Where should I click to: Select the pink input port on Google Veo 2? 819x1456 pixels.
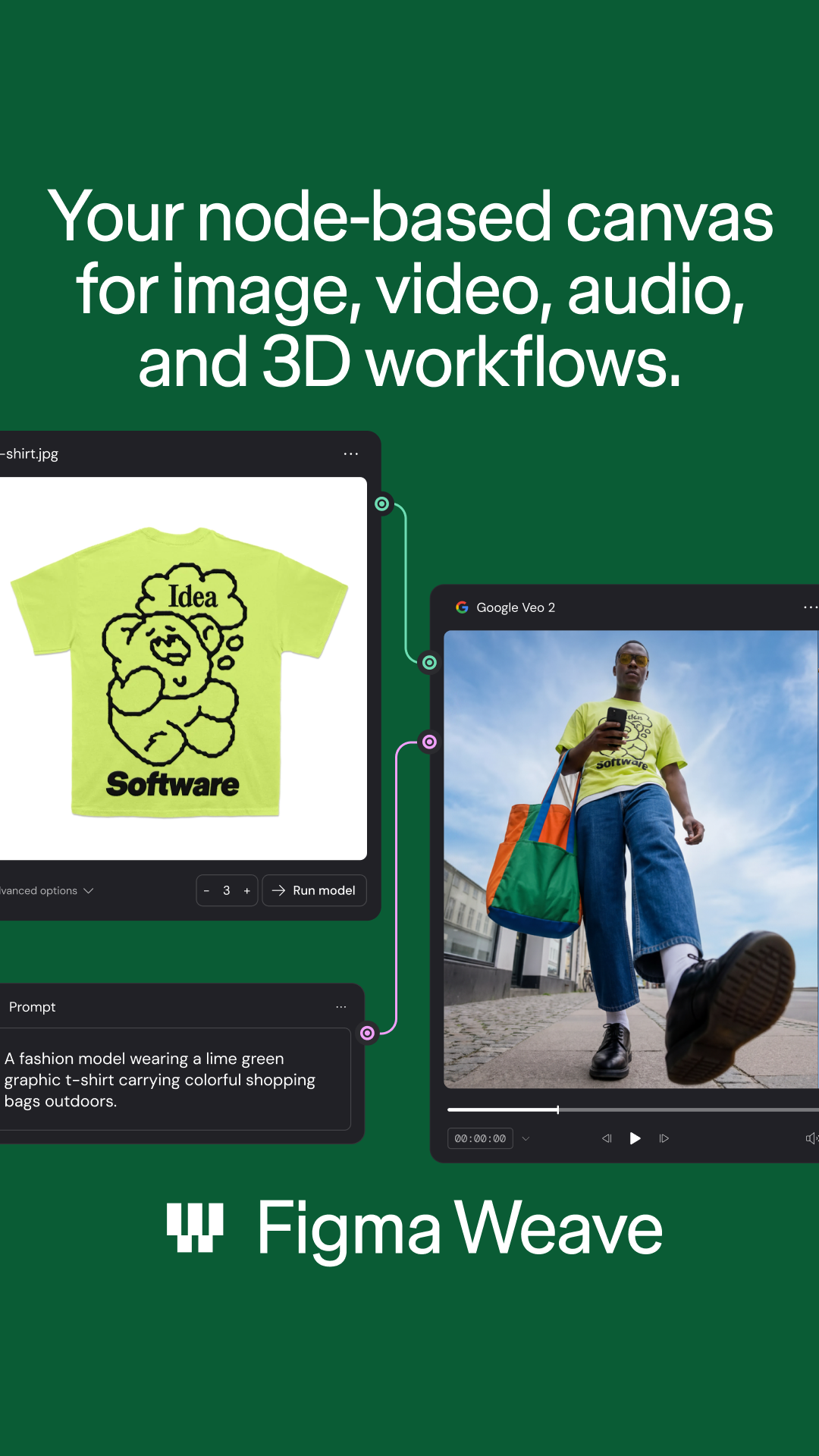(429, 742)
